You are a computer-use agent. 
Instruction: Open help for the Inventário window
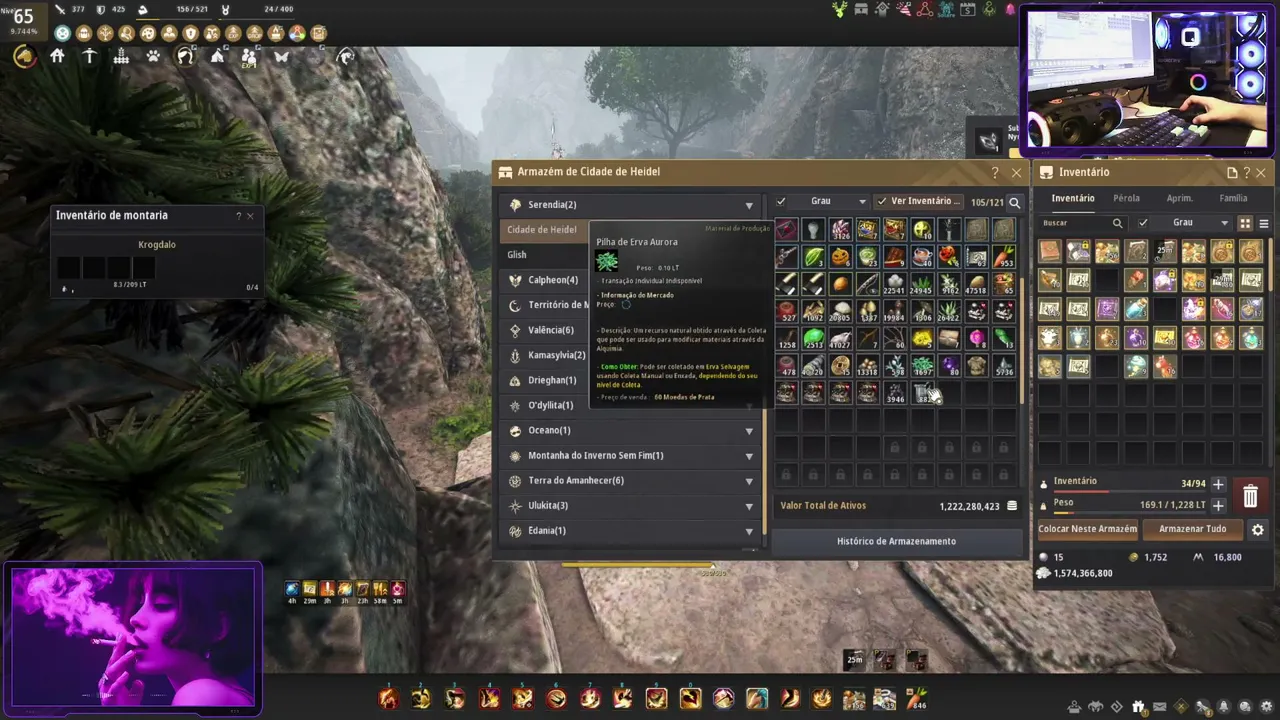click(x=1246, y=172)
